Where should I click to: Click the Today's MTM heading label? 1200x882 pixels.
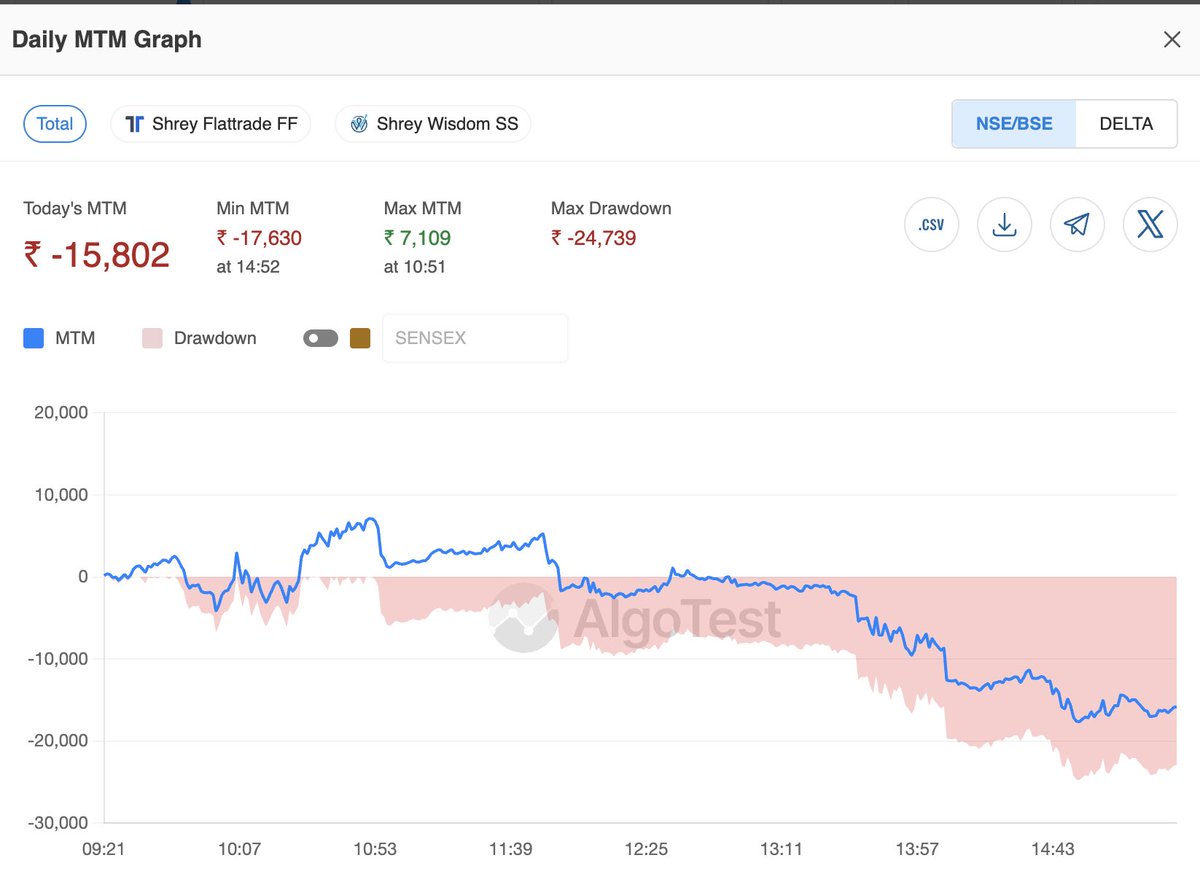[75, 208]
